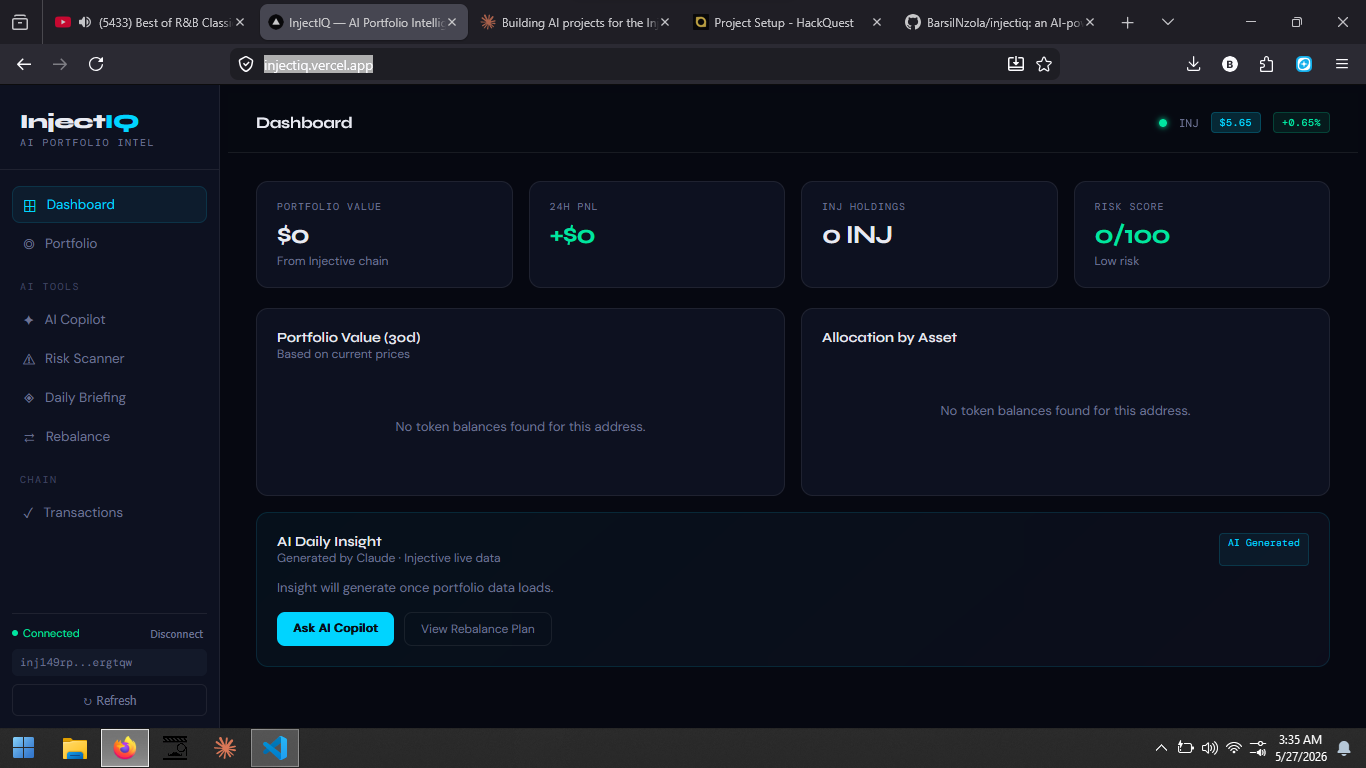Open the taskbar clock showing 3:35 AM
Image resolution: width=1366 pixels, height=768 pixels.
(x=1301, y=747)
